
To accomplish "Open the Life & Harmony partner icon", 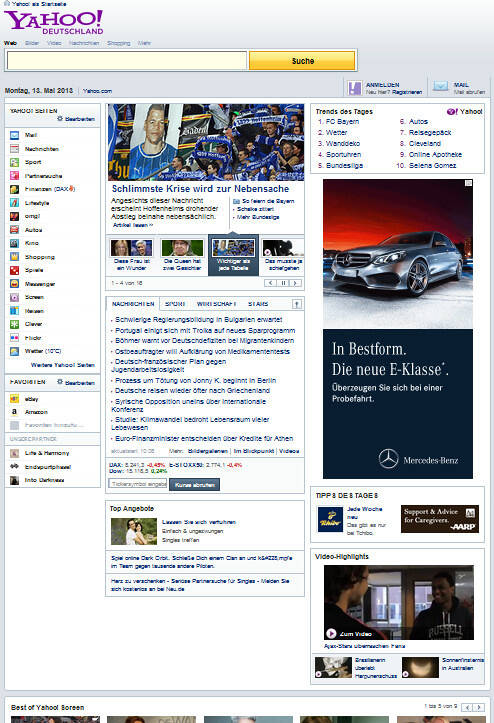I will pyautogui.click(x=14, y=453).
